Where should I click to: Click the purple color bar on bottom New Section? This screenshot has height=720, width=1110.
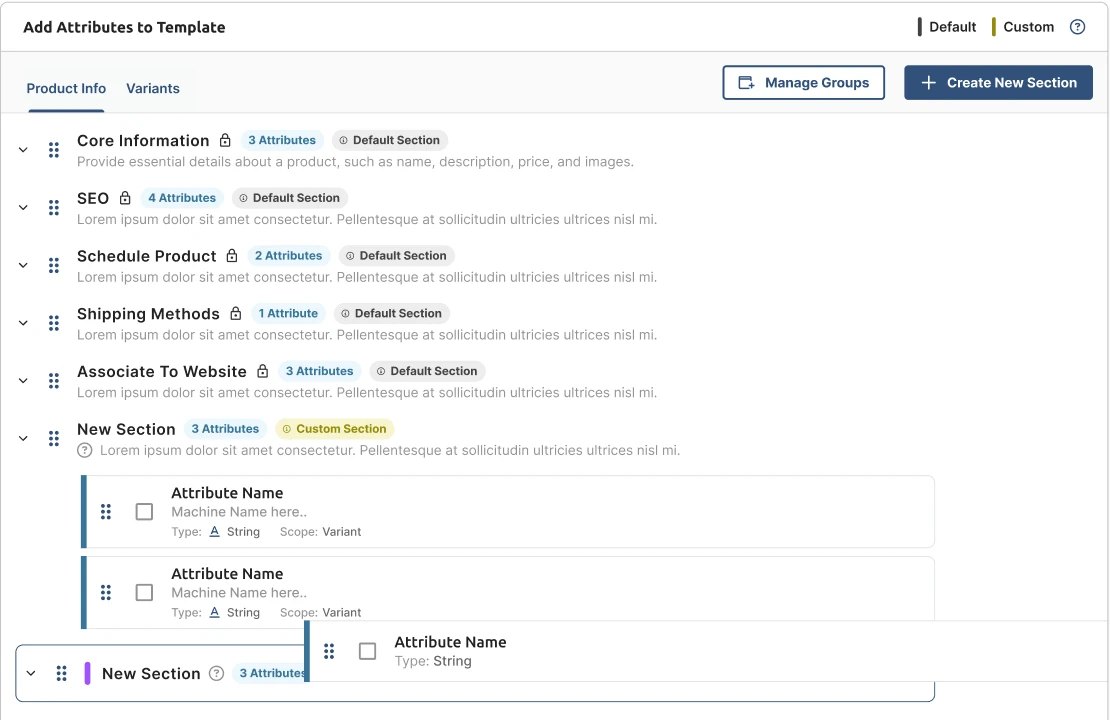[87, 673]
